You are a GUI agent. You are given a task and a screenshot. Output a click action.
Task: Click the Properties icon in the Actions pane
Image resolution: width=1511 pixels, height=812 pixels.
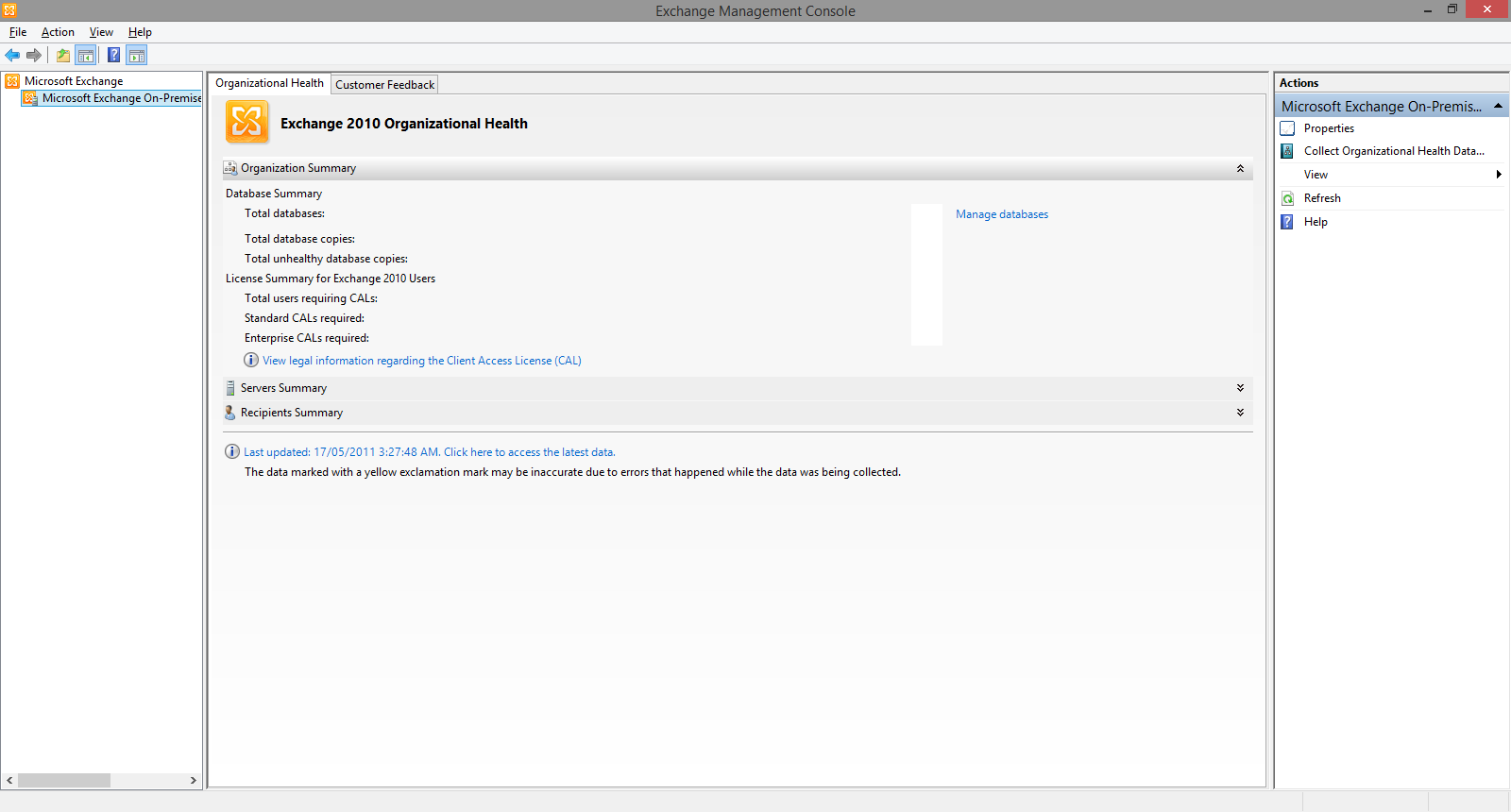coord(1287,128)
